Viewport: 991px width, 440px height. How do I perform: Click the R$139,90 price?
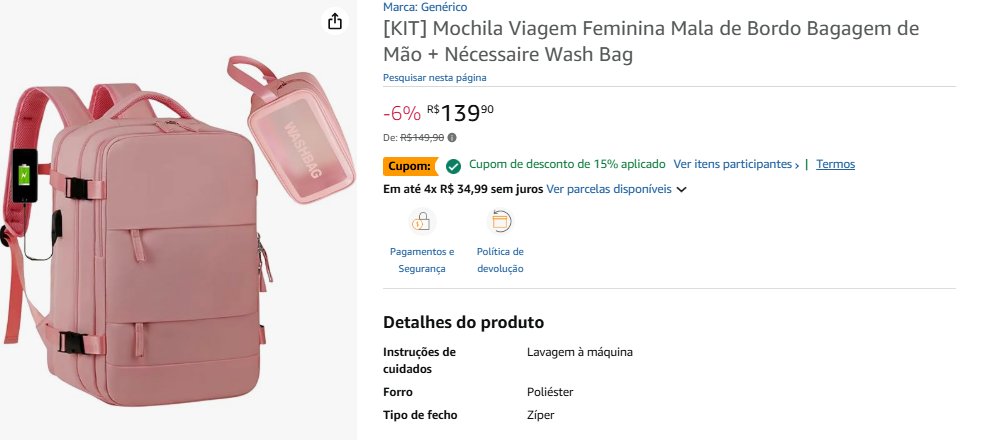point(460,113)
